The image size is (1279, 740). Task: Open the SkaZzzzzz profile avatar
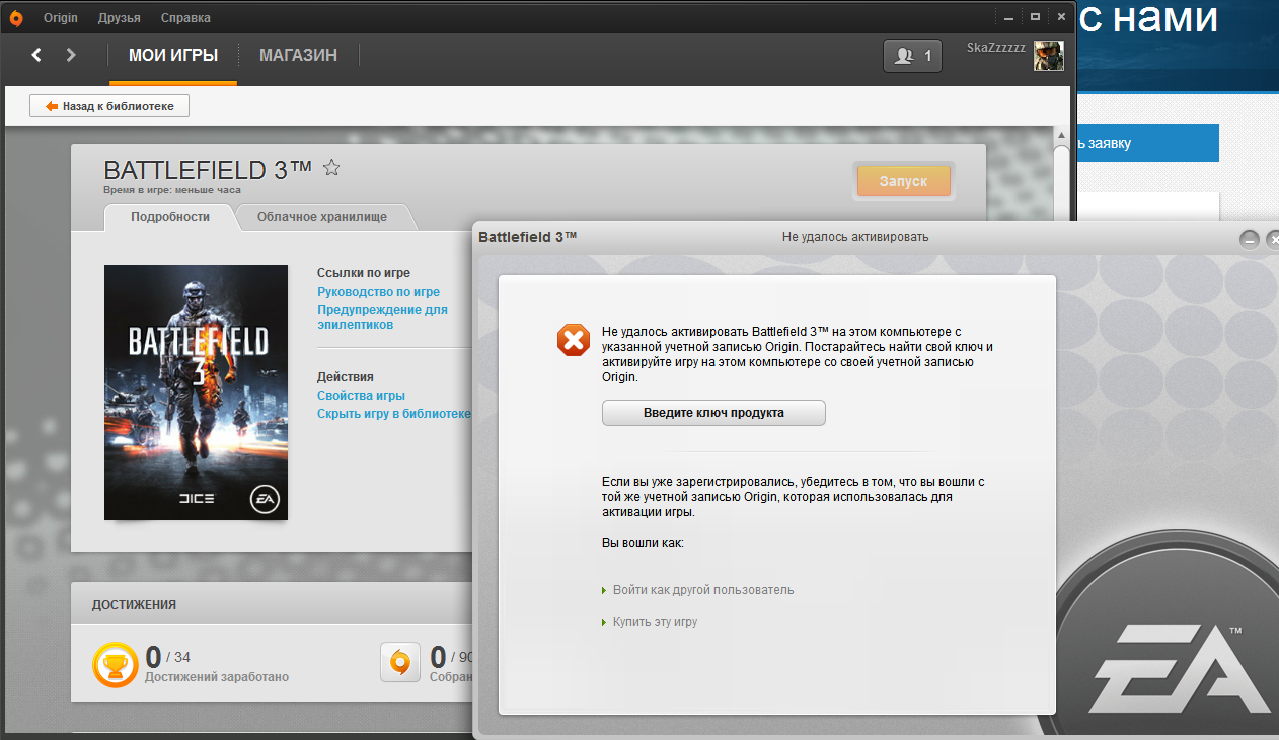tap(1048, 56)
